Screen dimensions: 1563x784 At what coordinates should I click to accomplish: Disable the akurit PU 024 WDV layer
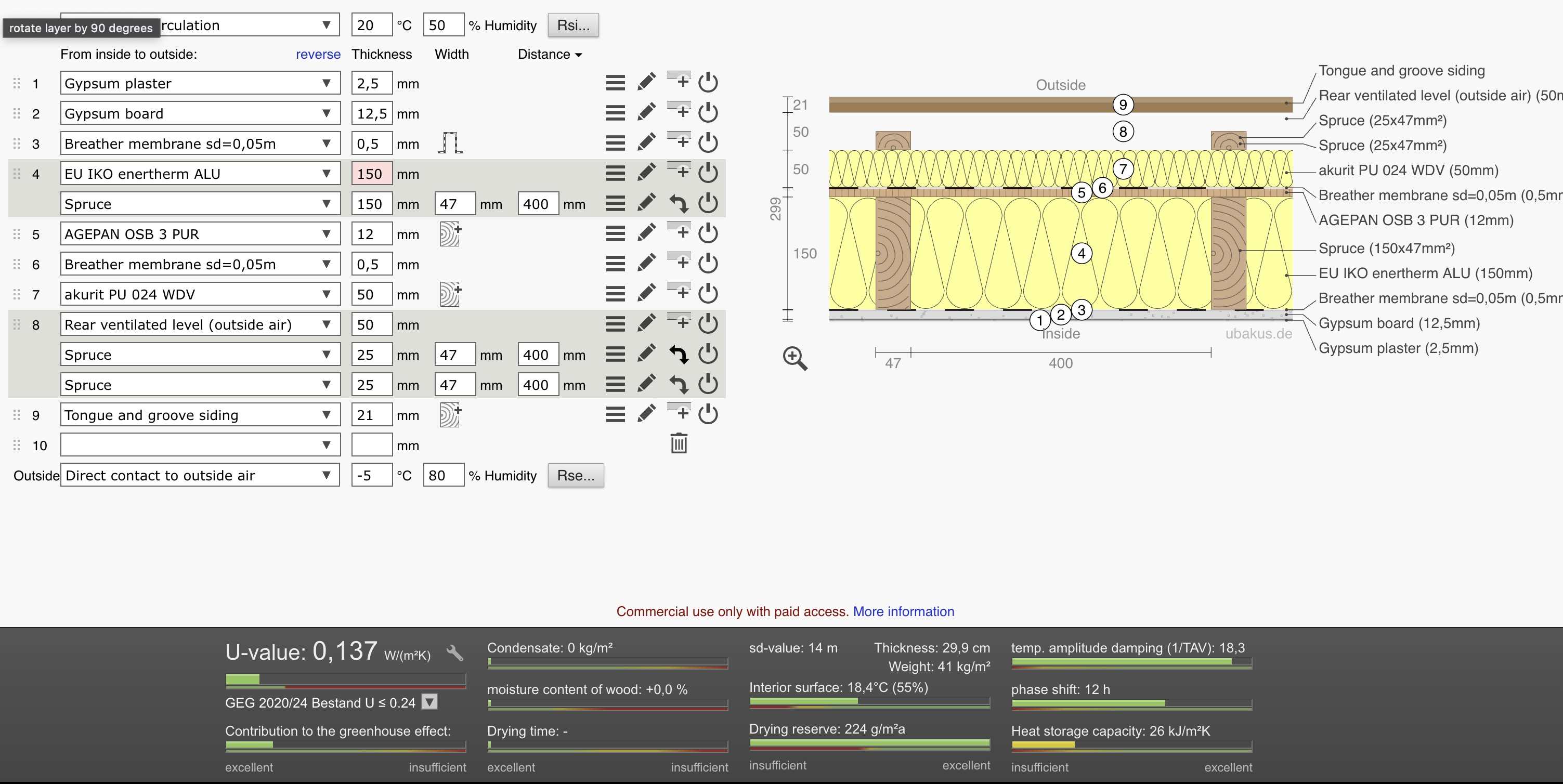pyautogui.click(x=708, y=294)
